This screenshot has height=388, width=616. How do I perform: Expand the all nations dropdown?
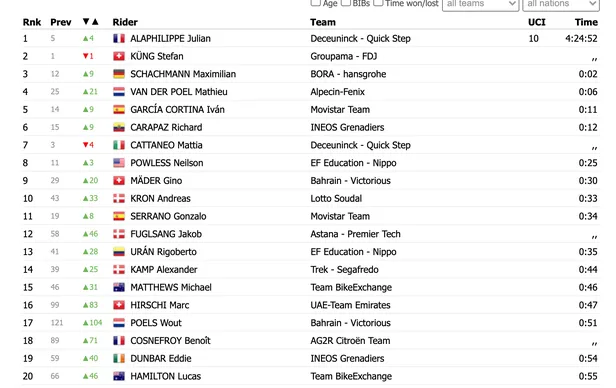pos(561,4)
